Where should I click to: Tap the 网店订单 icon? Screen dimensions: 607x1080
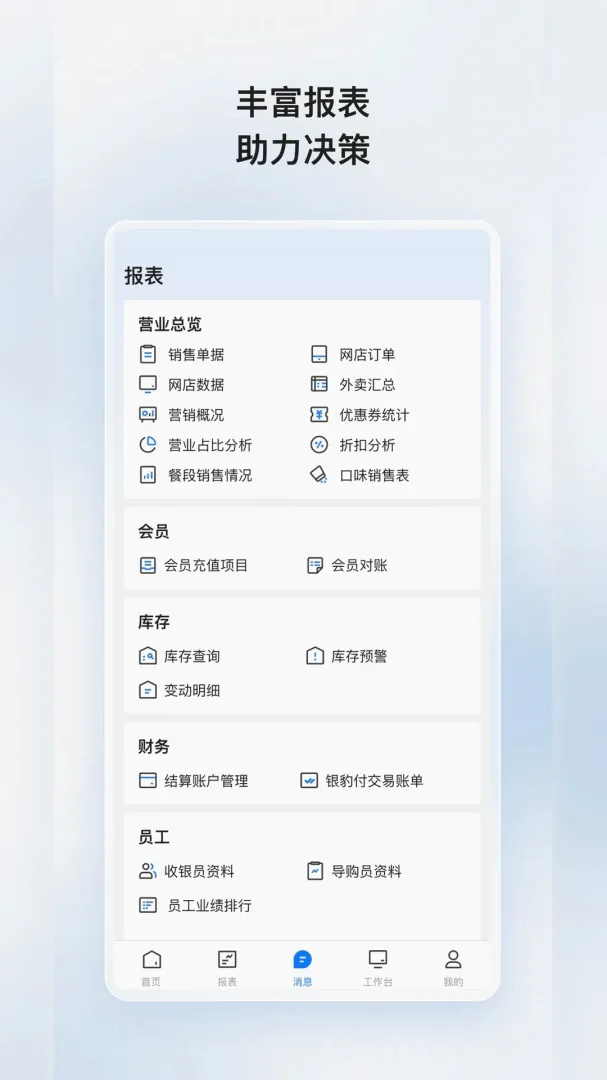(x=318, y=354)
